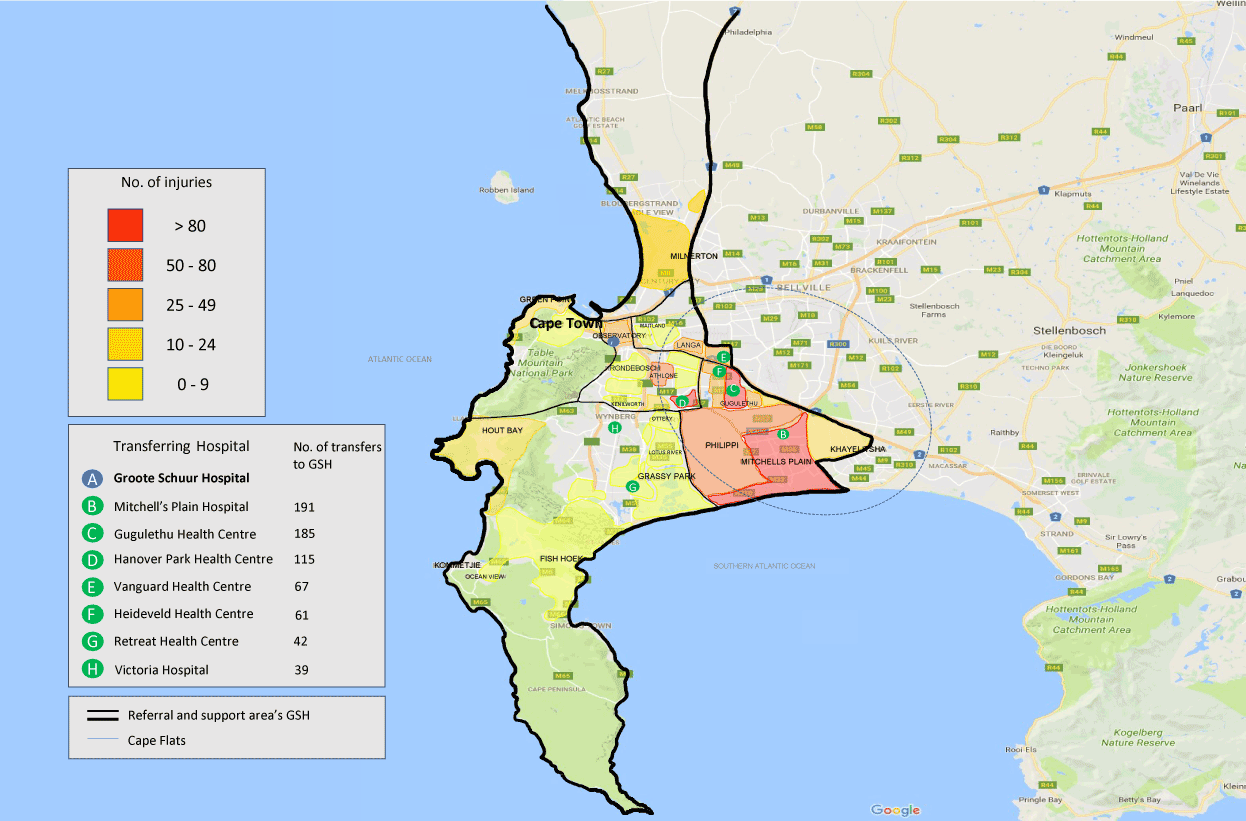Select the orange '25 - 49' injuries swatch
This screenshot has height=821, width=1246.
tap(125, 304)
